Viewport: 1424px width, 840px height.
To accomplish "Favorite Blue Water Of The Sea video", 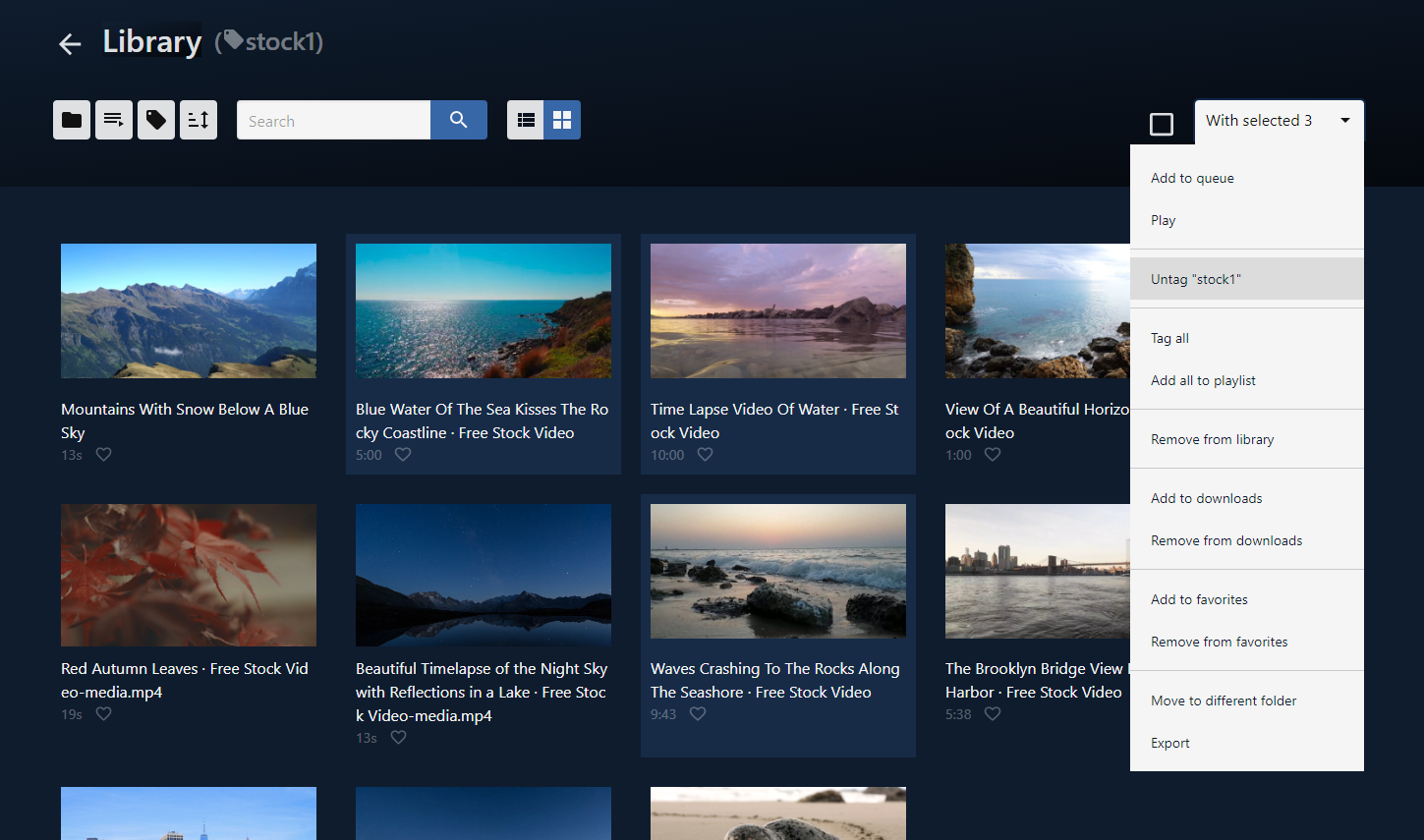I will click(403, 455).
